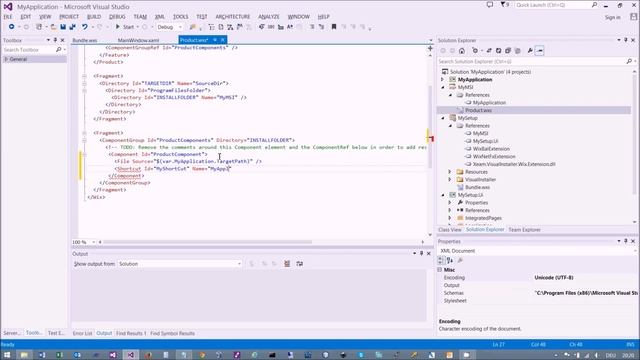Expand the MyApplication project node

tap(442, 80)
